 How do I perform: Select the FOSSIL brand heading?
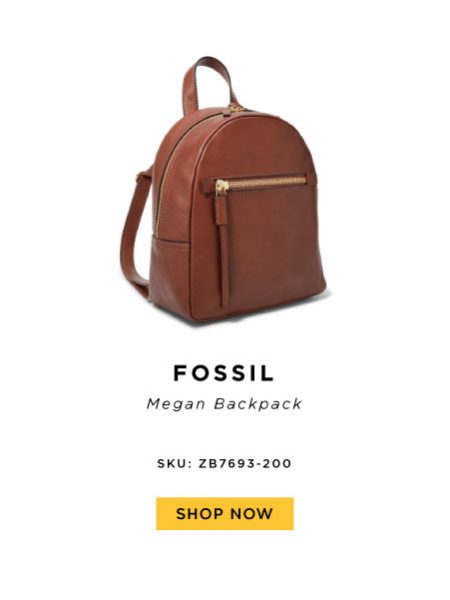tap(224, 373)
